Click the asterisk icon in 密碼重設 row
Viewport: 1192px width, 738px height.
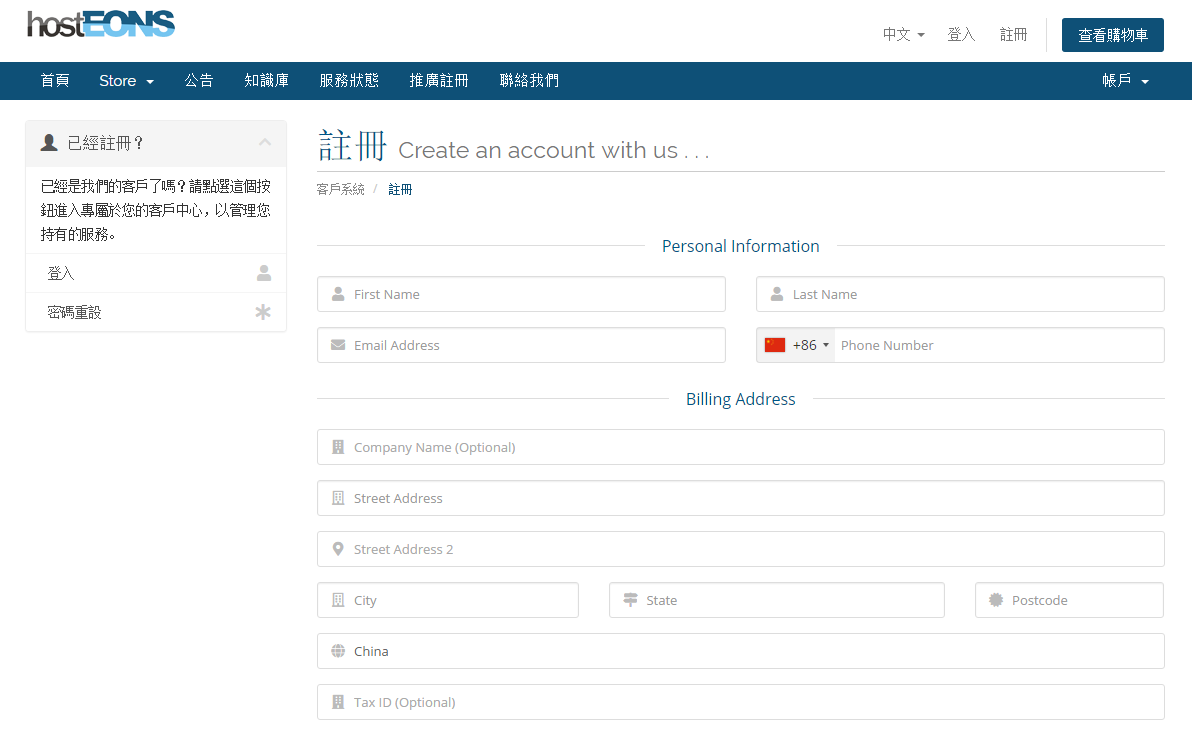point(263,312)
